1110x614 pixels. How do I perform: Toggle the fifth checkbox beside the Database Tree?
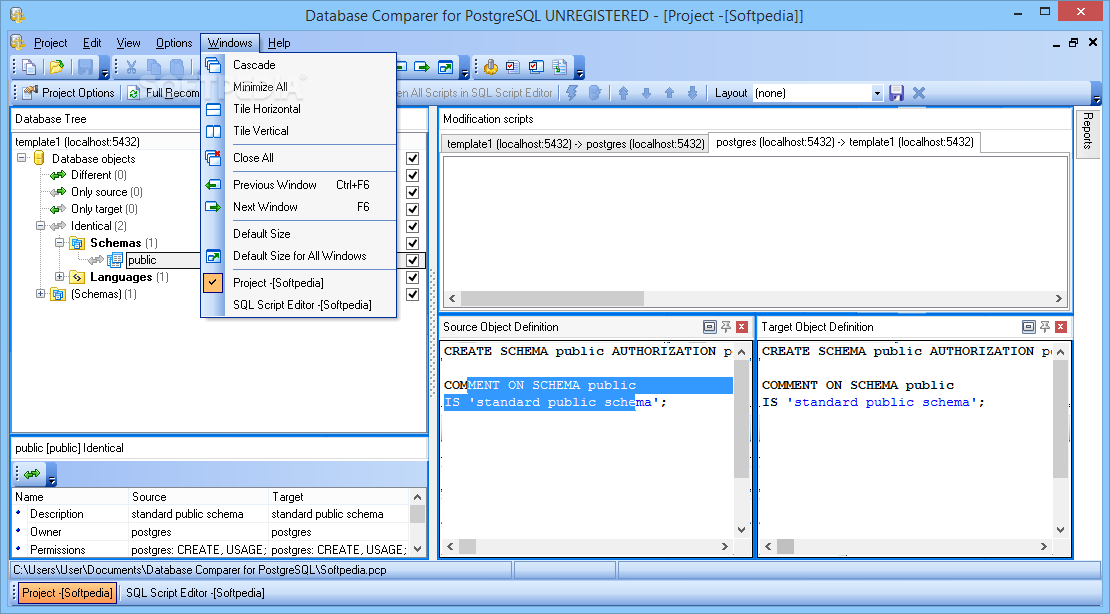point(413,226)
